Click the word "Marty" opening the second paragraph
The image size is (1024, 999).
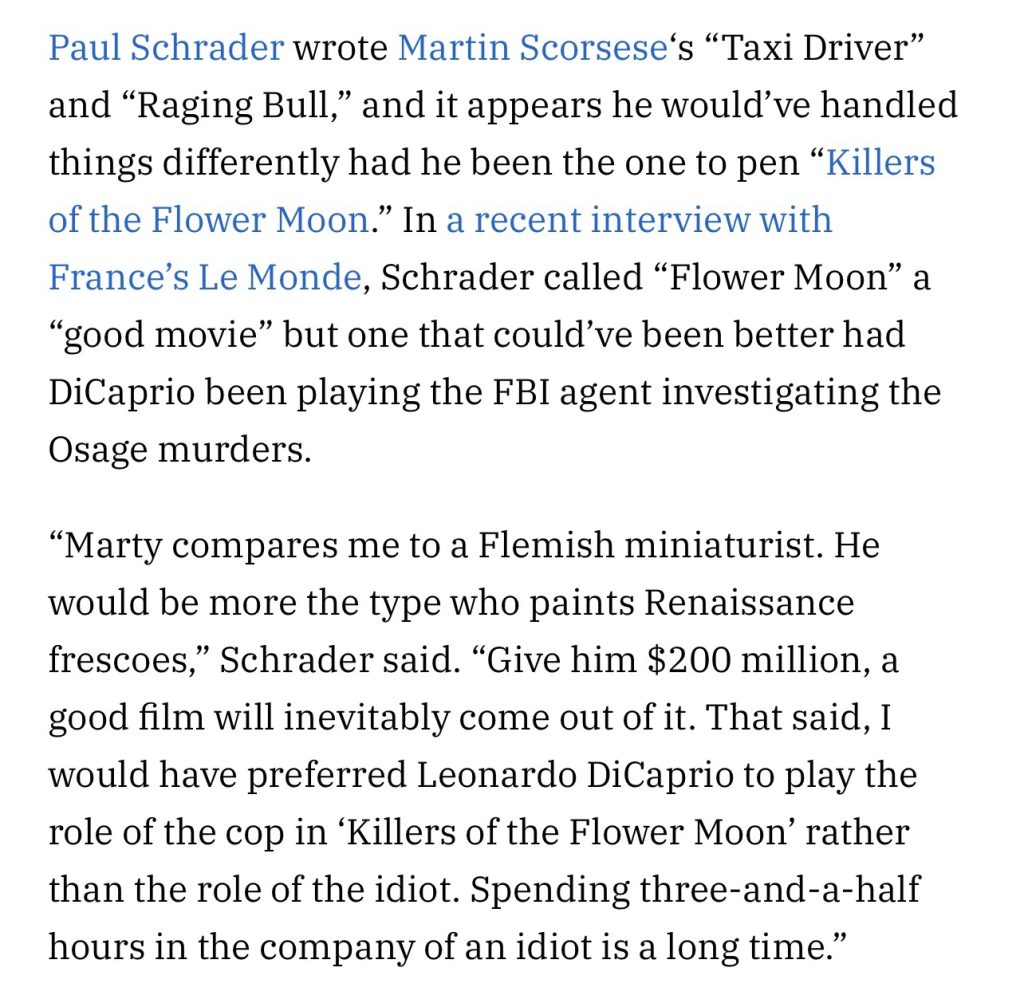point(126,546)
